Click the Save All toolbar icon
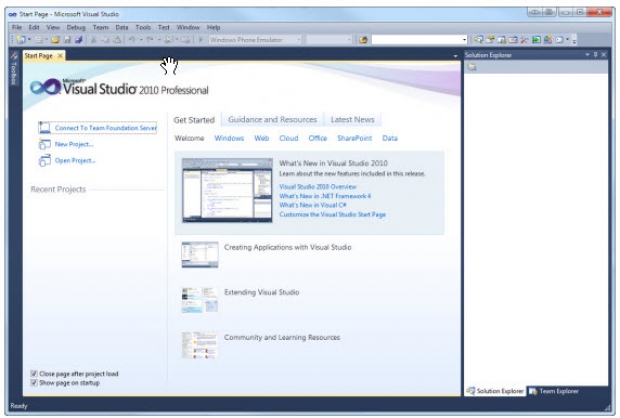The image size is (620, 418). pyautogui.click(x=78, y=39)
